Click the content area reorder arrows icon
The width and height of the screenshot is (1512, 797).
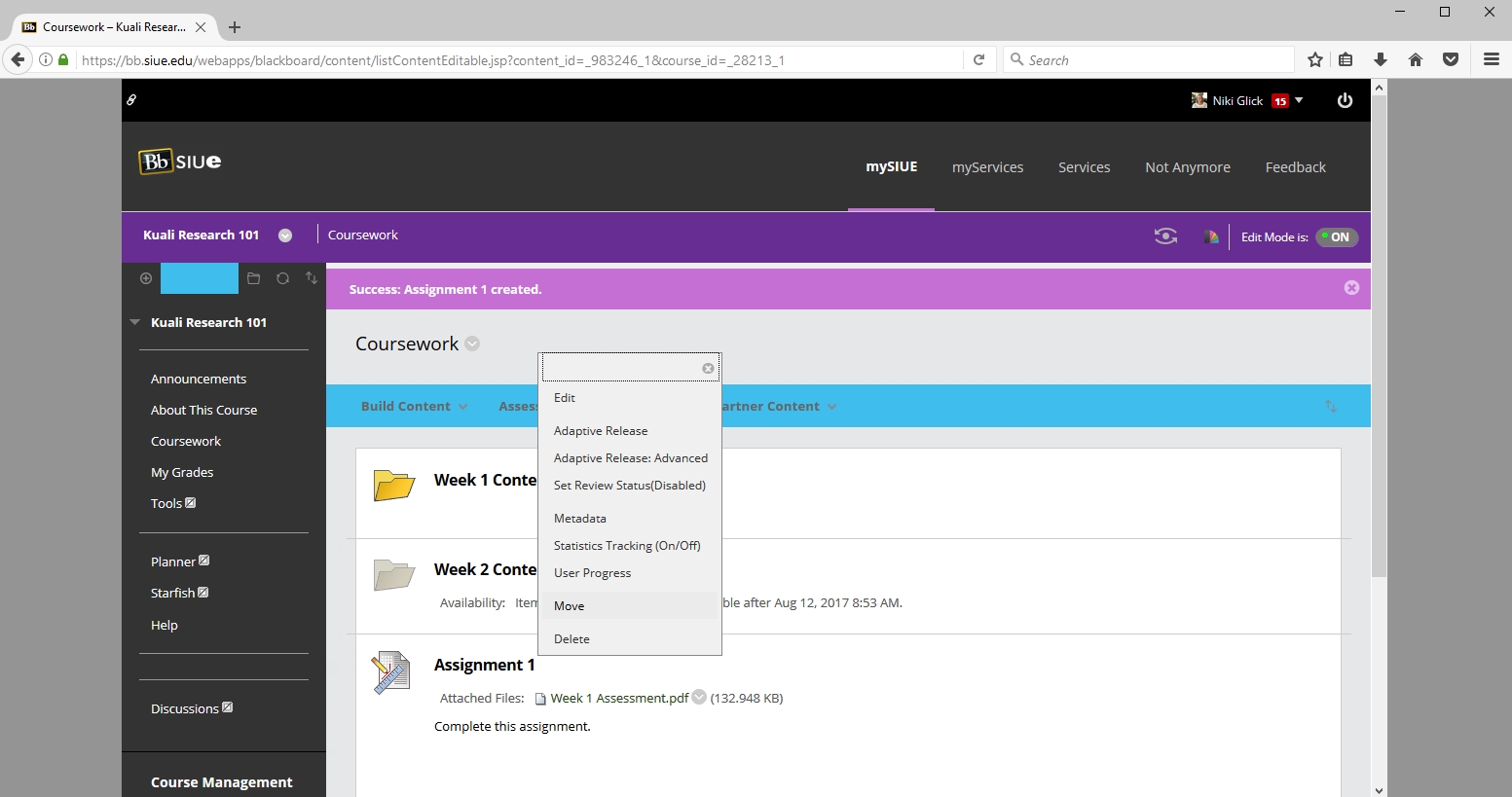1330,407
